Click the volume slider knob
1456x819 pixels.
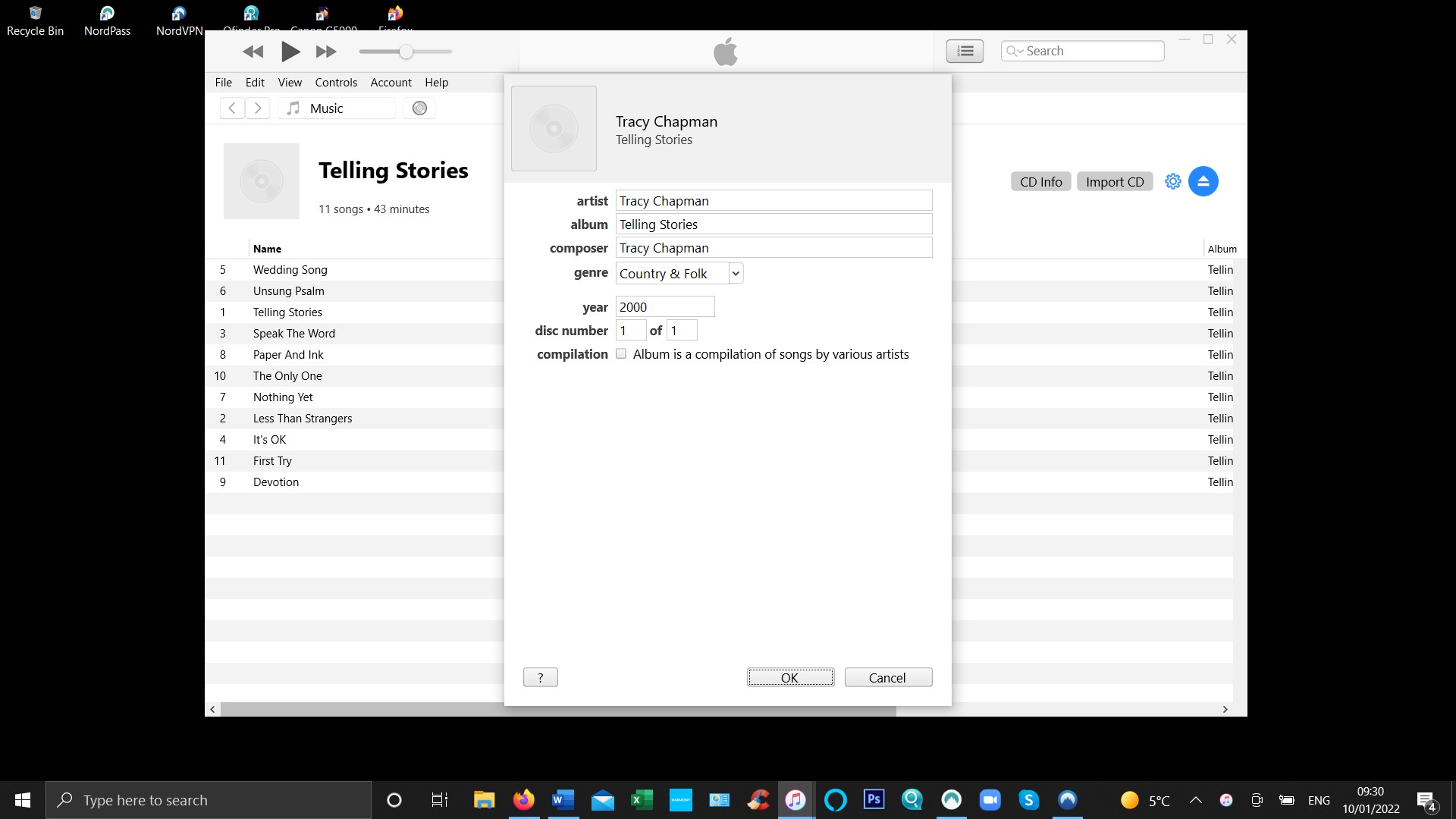tap(406, 52)
